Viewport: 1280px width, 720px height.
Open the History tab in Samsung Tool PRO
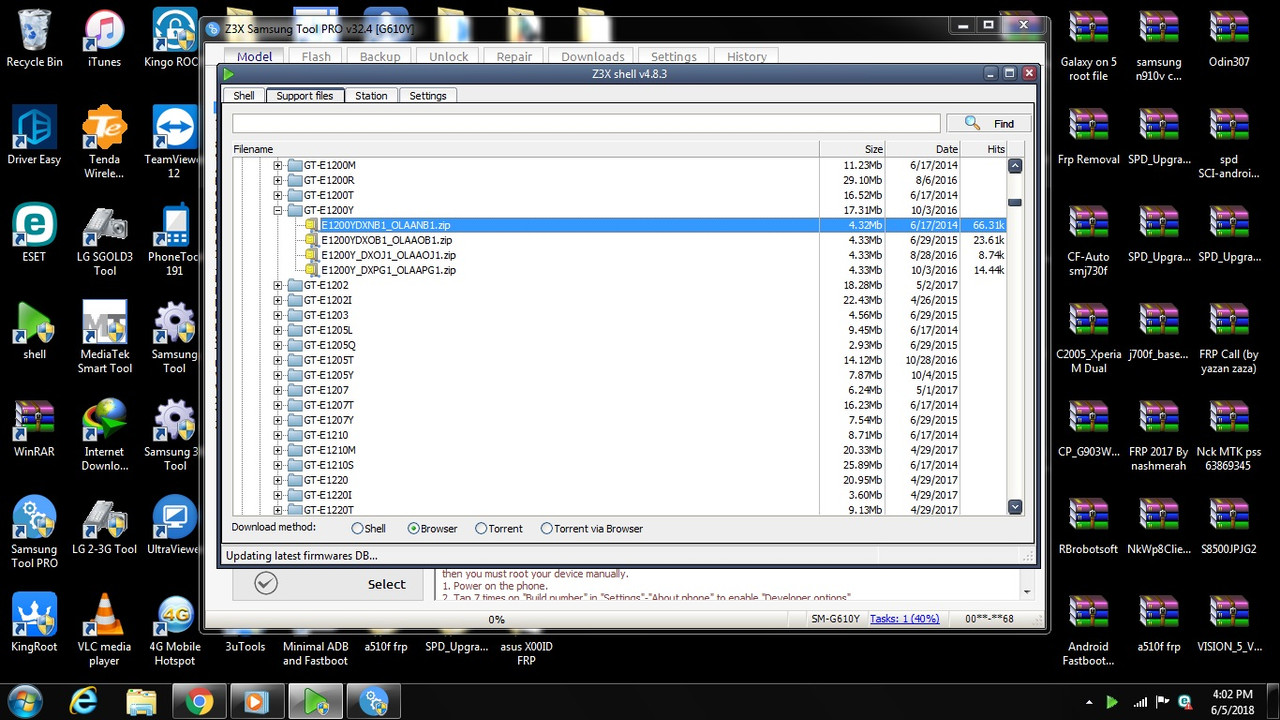click(747, 57)
